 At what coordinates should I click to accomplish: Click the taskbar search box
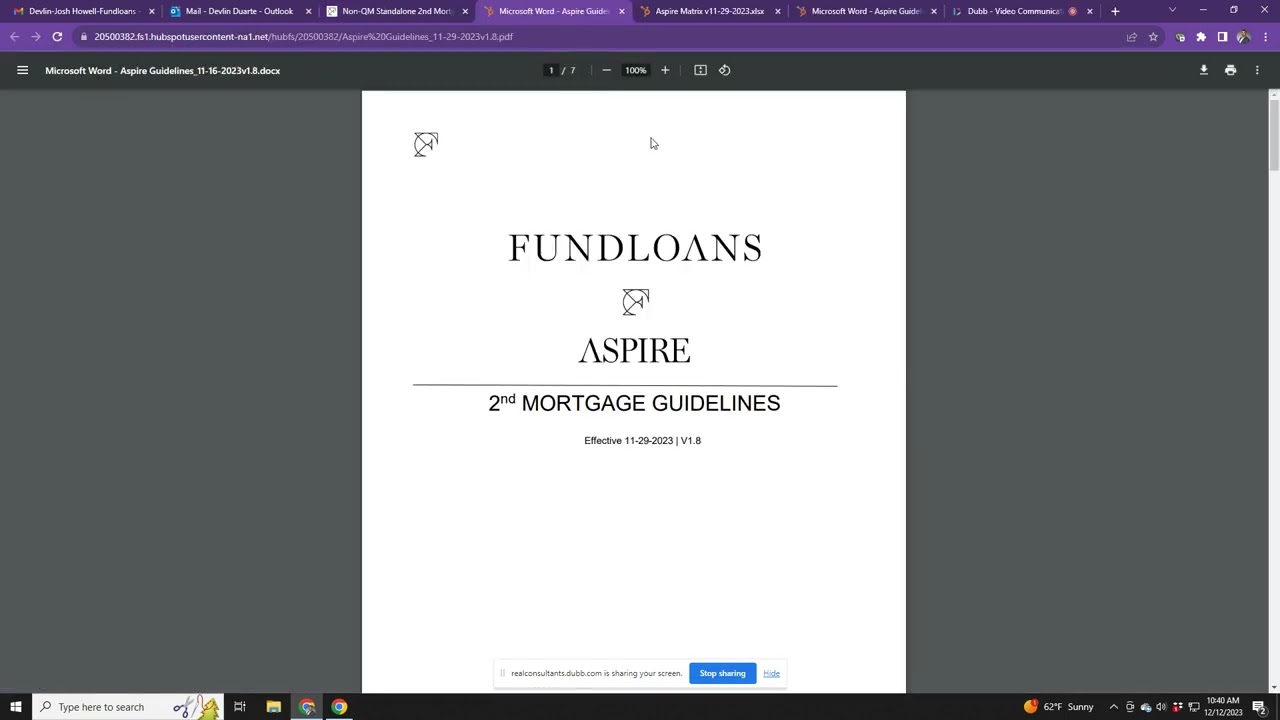pyautogui.click(x=128, y=707)
